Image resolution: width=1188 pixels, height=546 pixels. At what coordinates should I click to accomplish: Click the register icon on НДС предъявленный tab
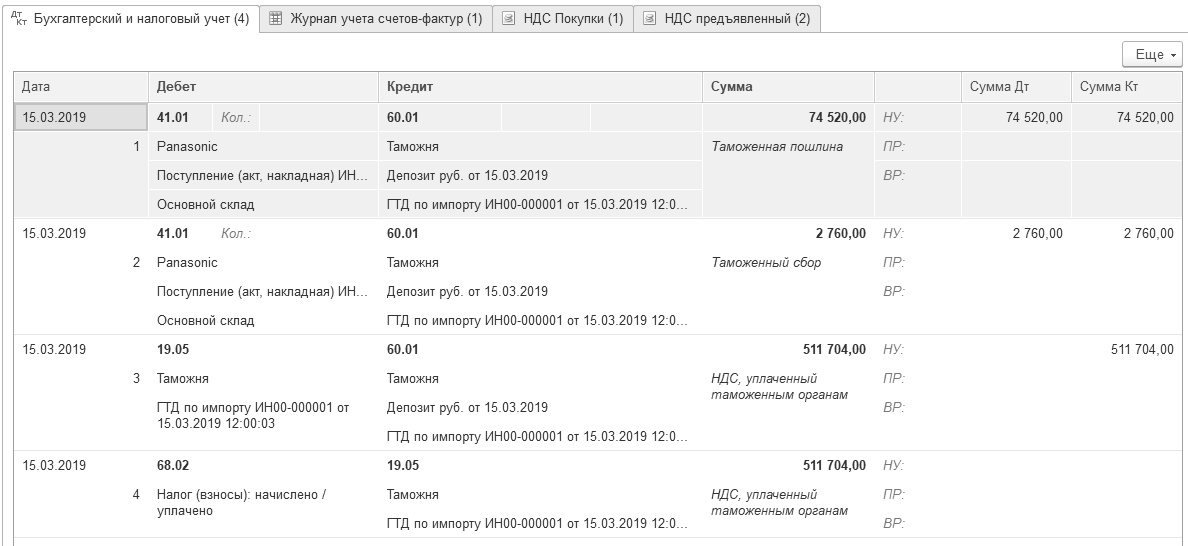650,19
